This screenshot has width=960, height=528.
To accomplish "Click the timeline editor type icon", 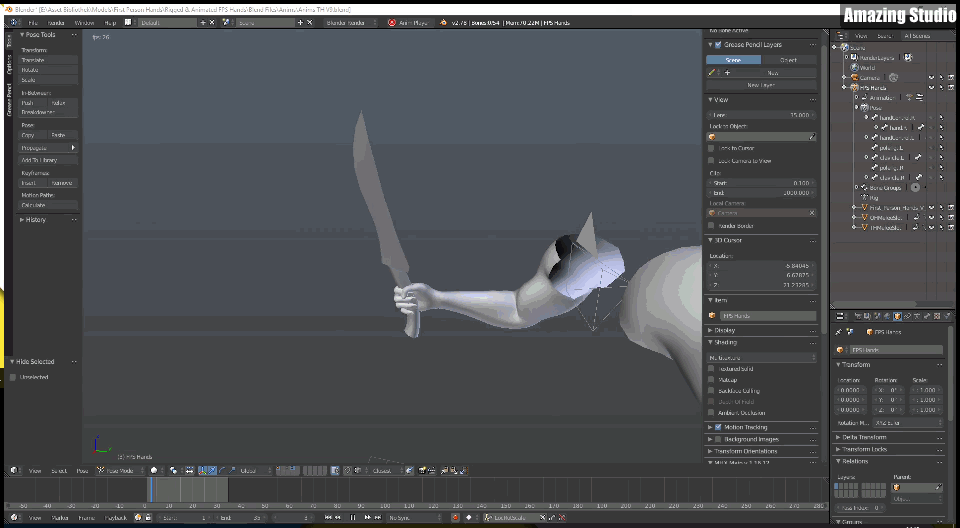I will (14, 518).
